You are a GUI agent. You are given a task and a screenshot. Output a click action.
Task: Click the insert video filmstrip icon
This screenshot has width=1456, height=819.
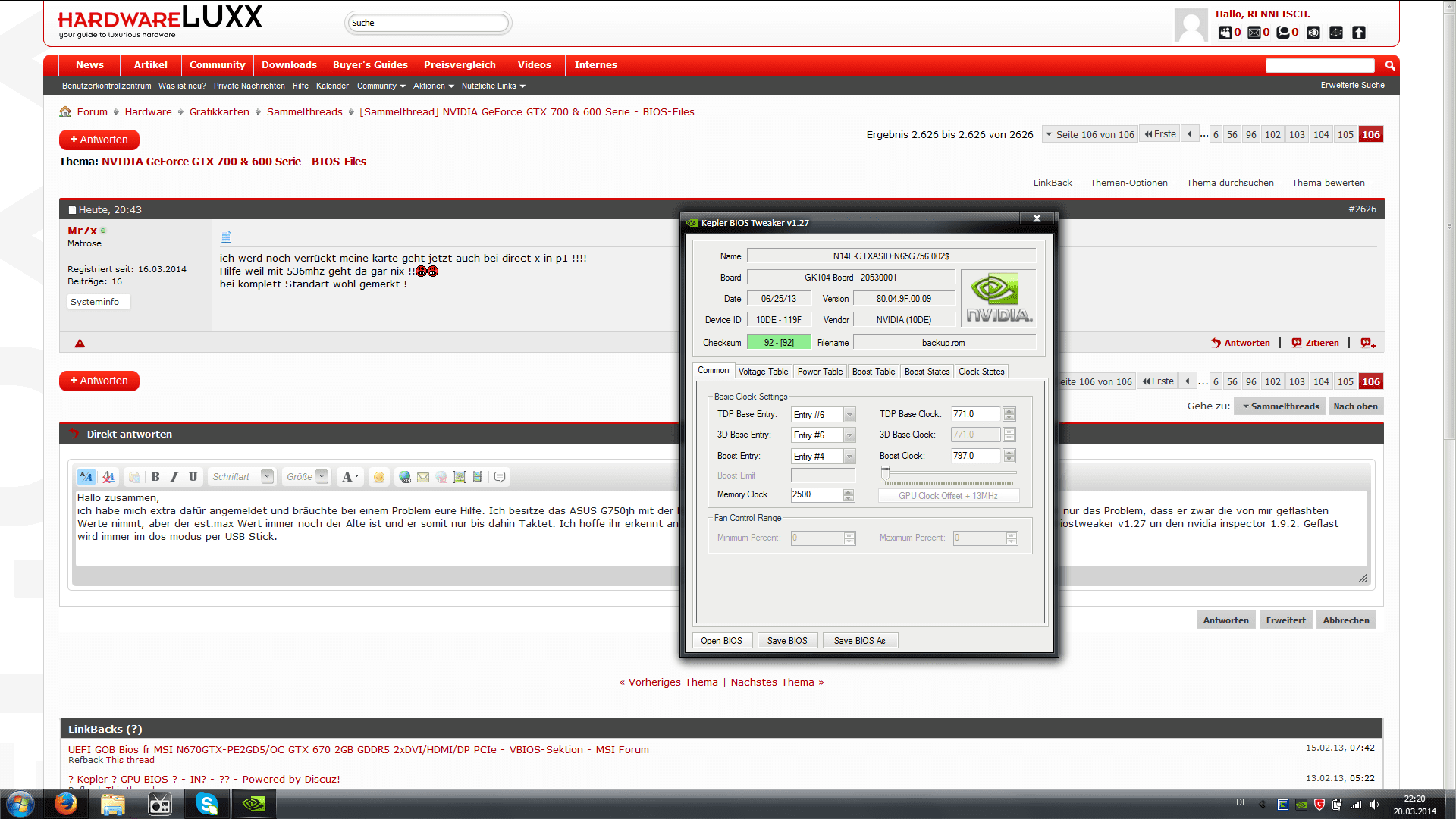point(478,477)
